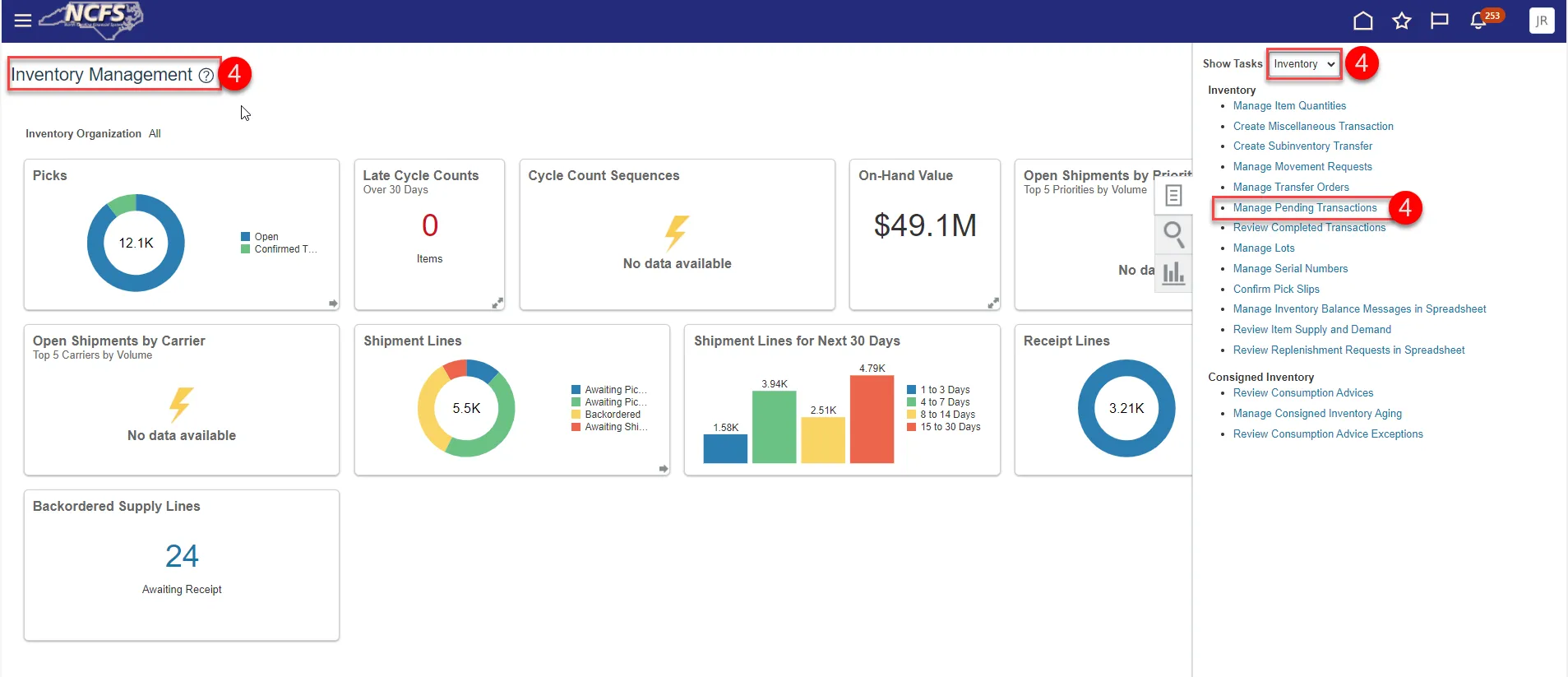Open the notifications bell

pos(1478,21)
